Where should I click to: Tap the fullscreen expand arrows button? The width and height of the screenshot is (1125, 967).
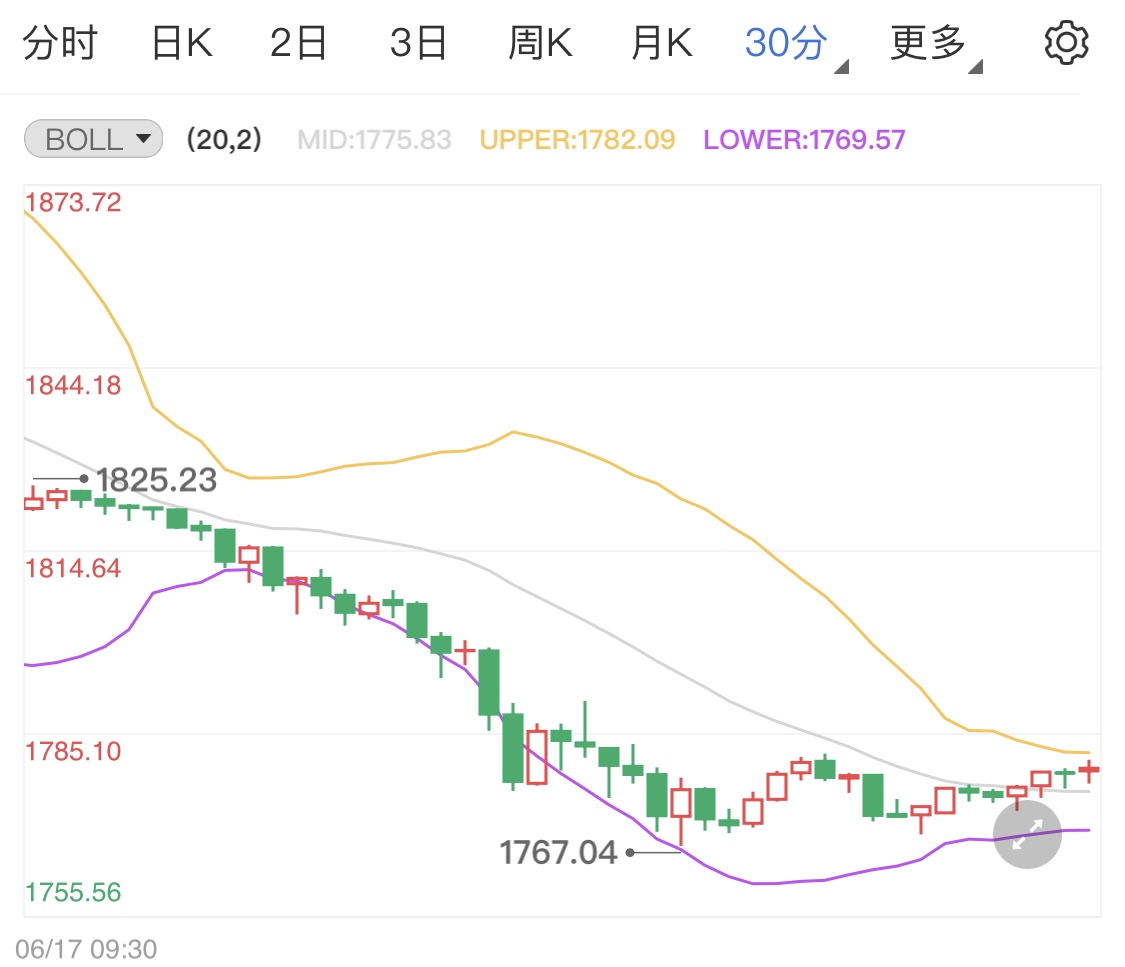(1027, 834)
